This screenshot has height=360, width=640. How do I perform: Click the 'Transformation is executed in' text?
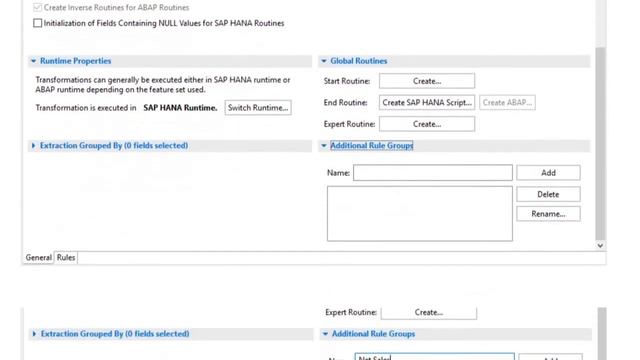[x=86, y=108]
